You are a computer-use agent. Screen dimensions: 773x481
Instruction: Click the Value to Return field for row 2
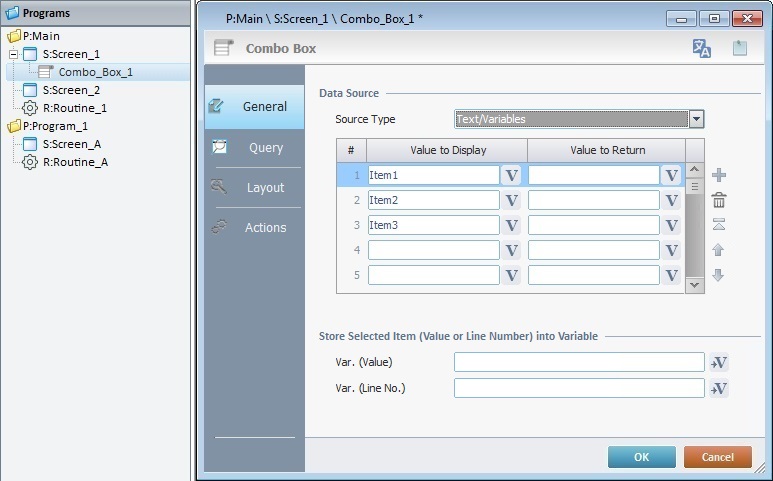coord(593,200)
